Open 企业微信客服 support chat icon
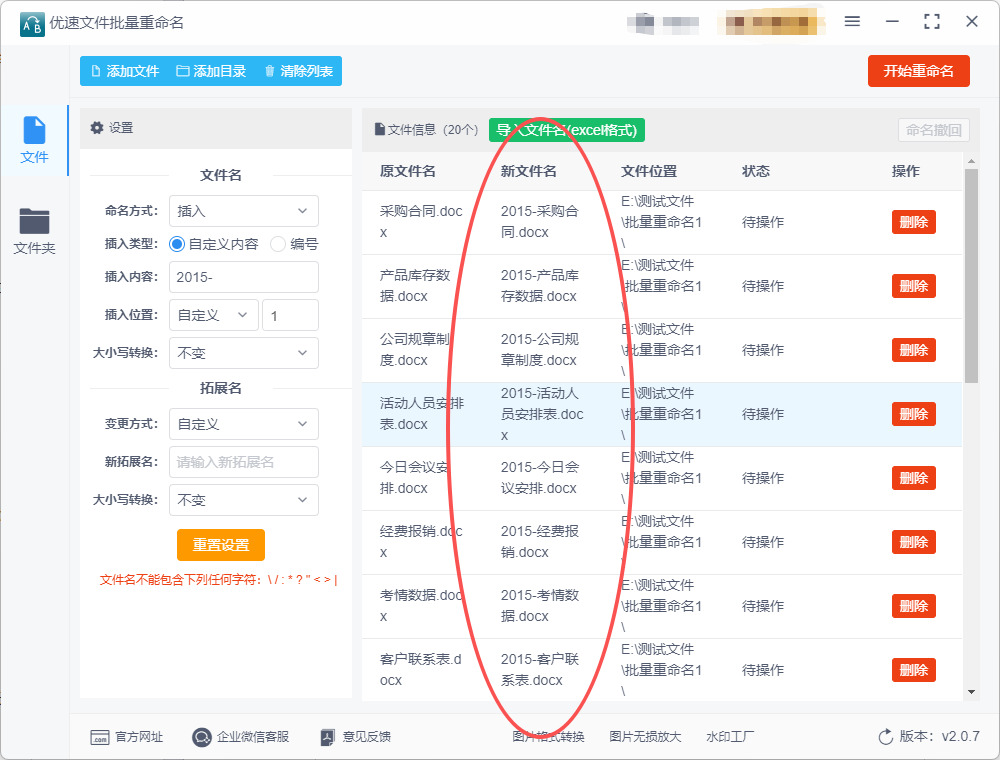 [x=202, y=737]
